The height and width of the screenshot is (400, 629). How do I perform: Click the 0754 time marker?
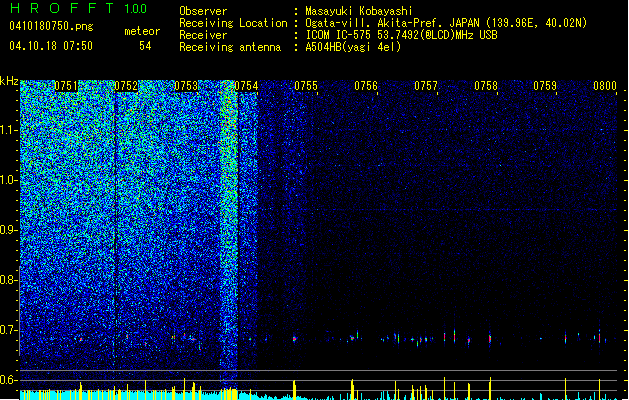246,86
